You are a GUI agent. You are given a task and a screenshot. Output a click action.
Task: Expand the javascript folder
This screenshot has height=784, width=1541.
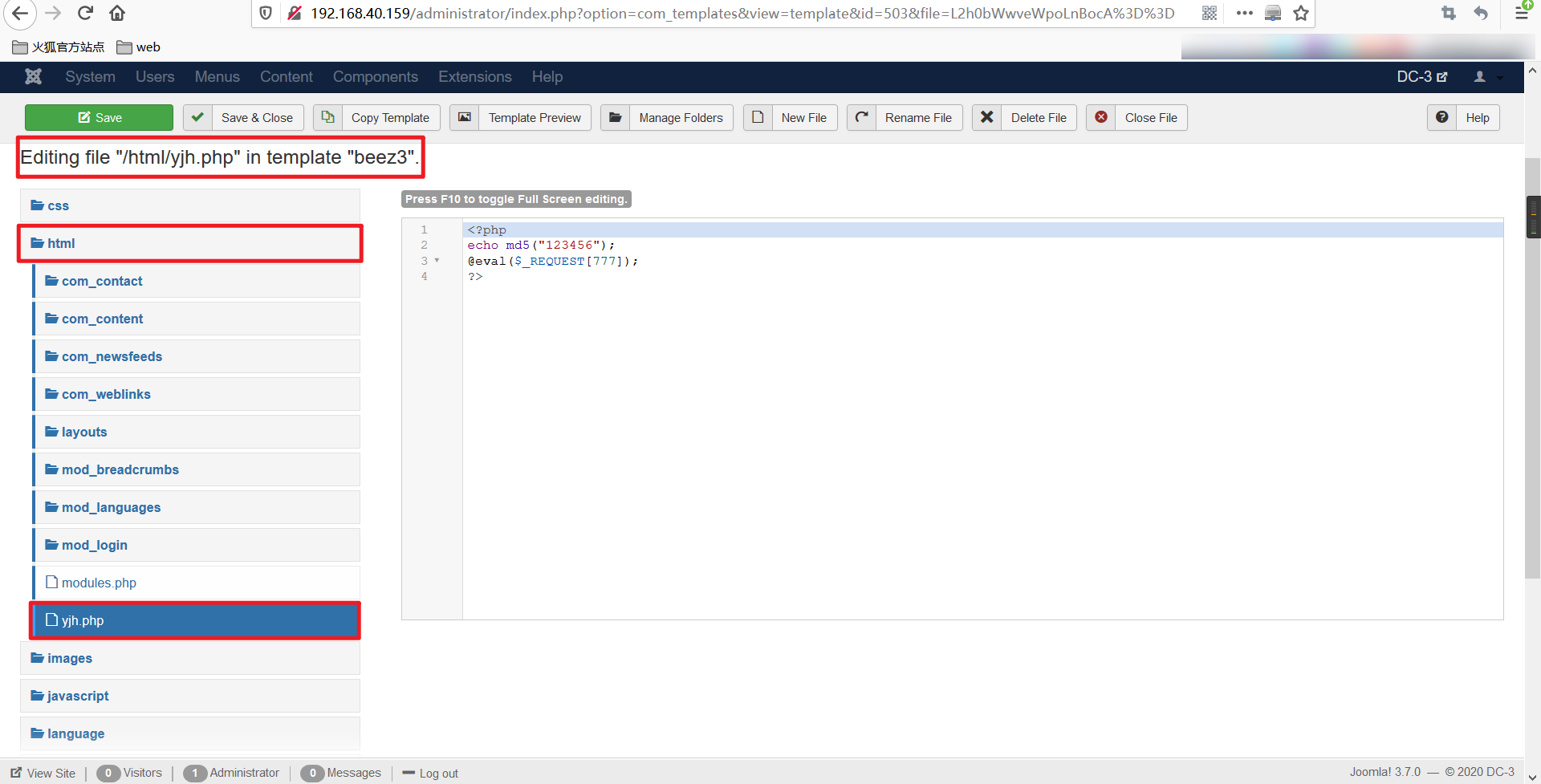pos(190,696)
